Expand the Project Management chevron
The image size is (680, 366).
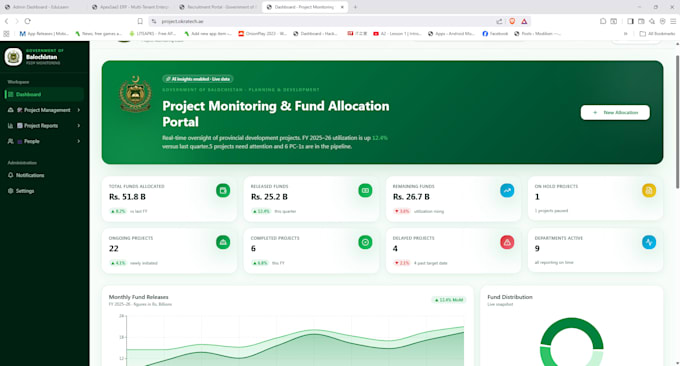[x=78, y=110]
